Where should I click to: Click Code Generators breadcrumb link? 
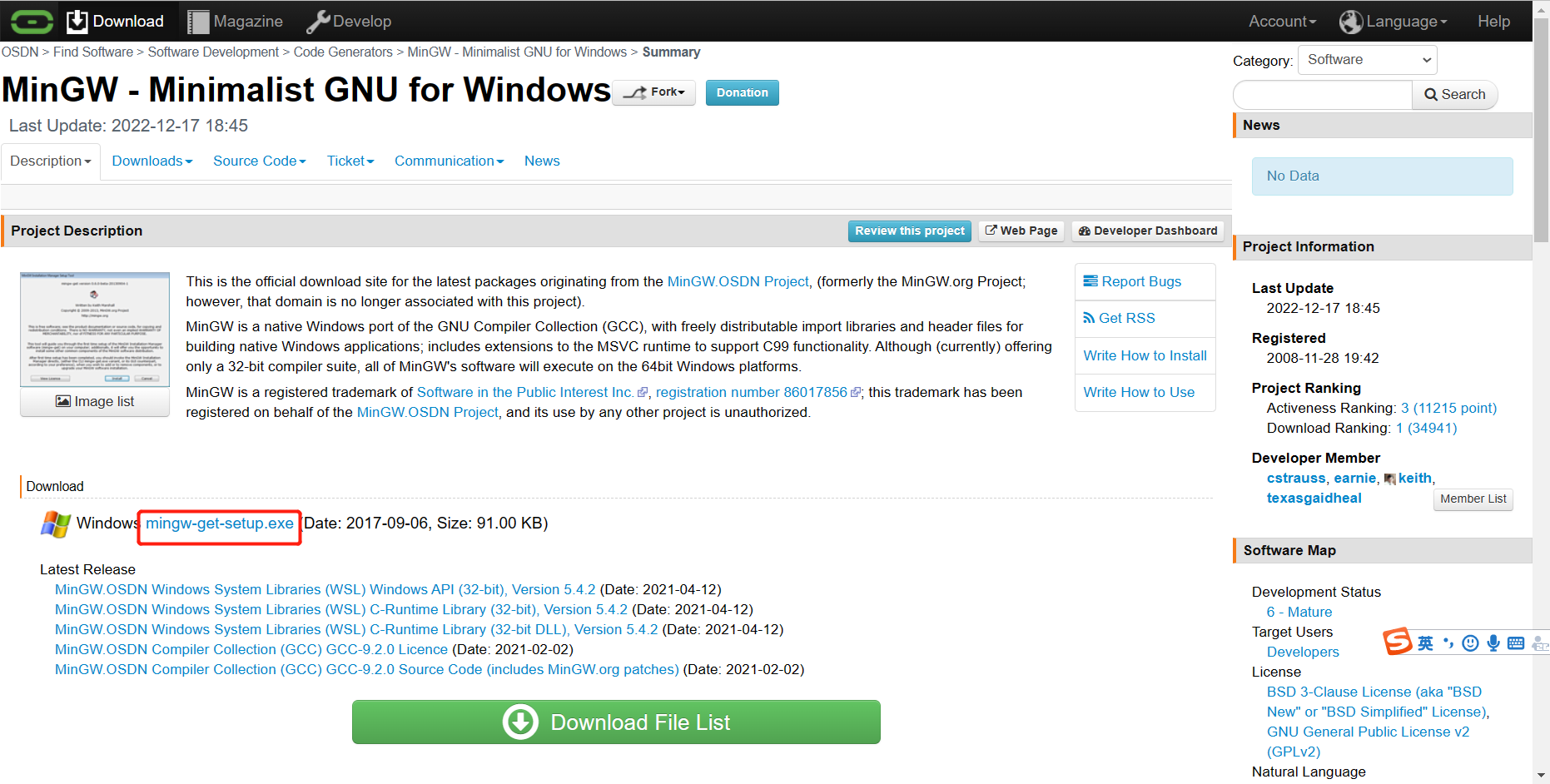tap(343, 52)
